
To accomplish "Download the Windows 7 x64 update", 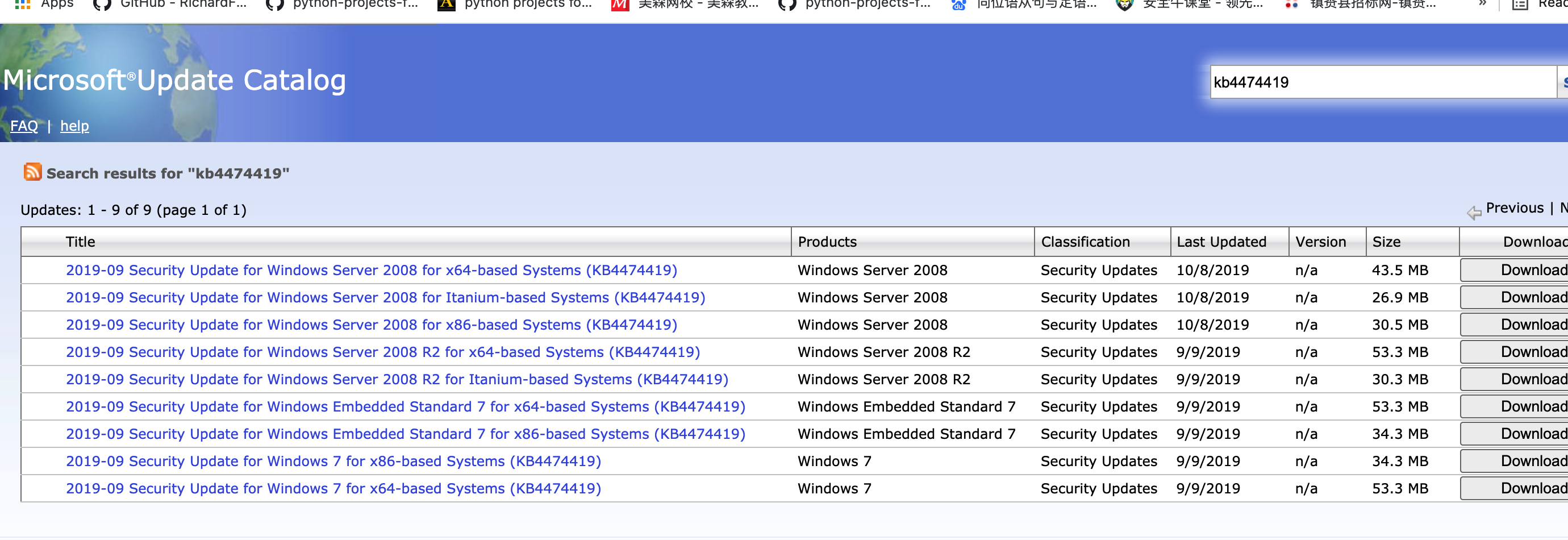I will click(1515, 489).
